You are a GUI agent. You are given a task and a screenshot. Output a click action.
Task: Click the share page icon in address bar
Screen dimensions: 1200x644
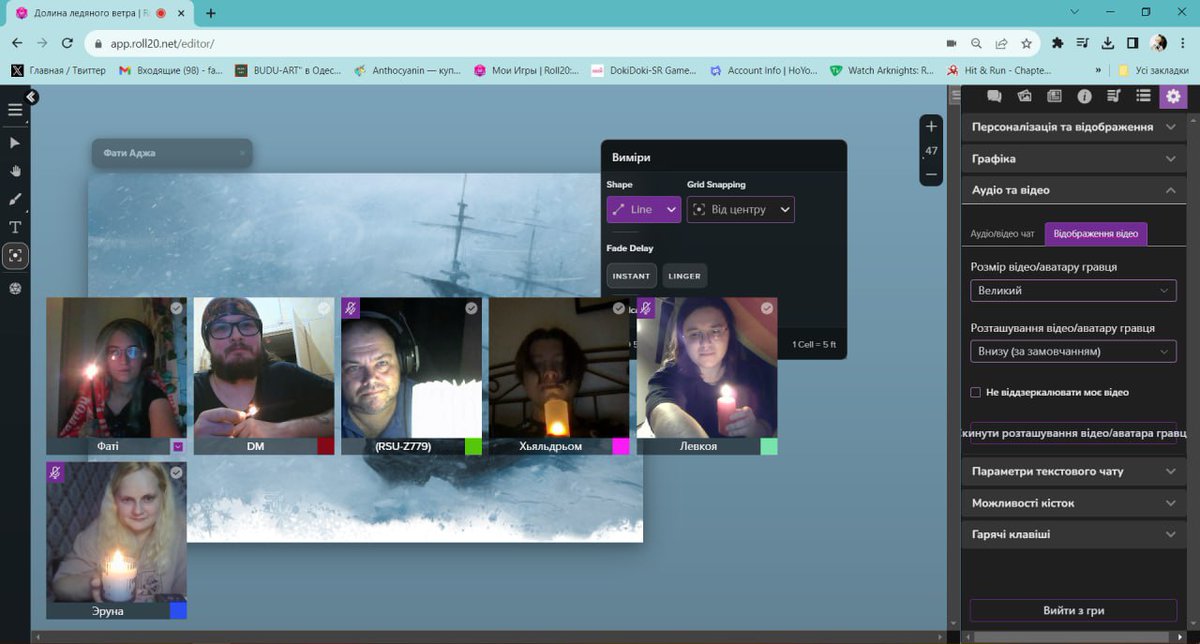1001,43
